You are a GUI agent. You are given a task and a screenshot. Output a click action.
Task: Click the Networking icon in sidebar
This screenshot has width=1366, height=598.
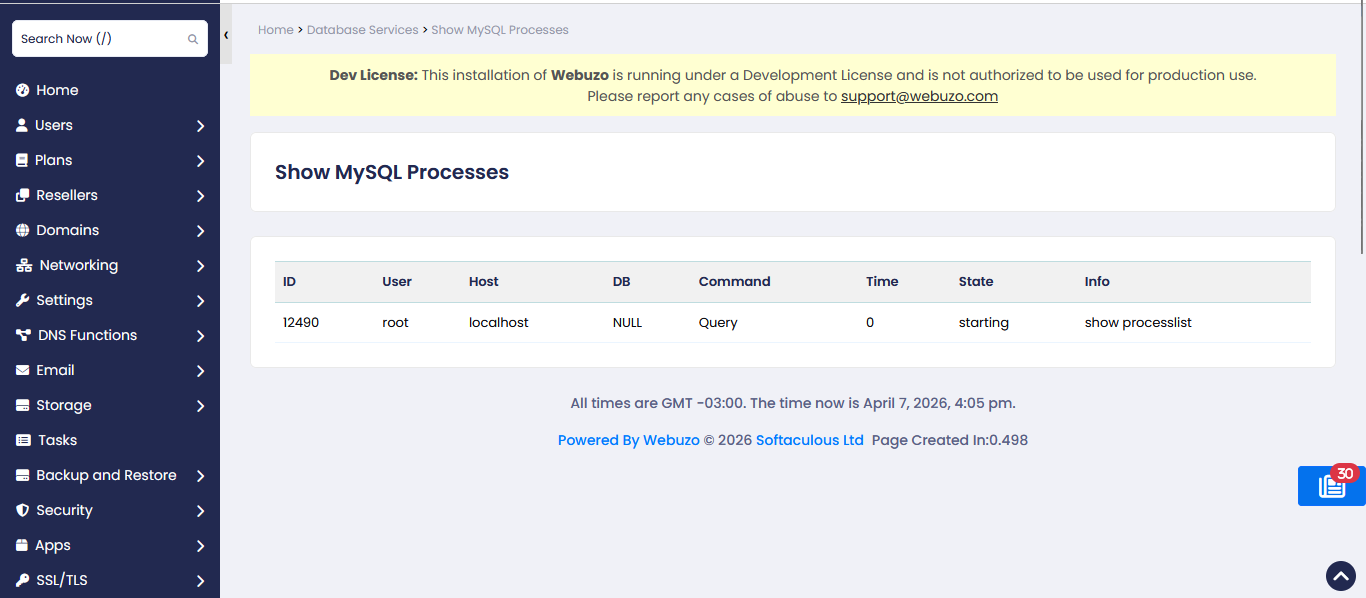[x=24, y=266]
